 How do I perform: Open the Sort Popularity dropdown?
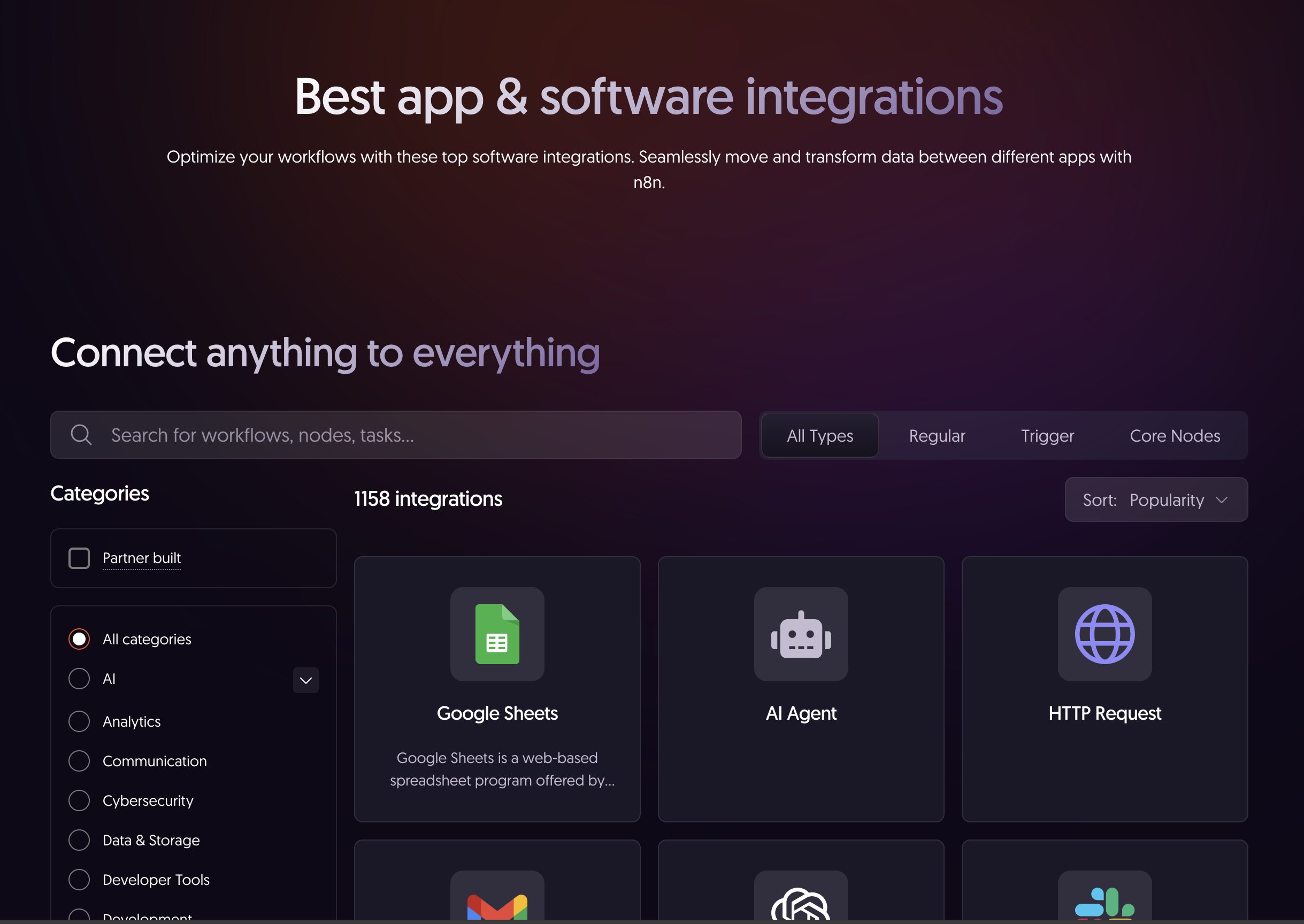1156,499
